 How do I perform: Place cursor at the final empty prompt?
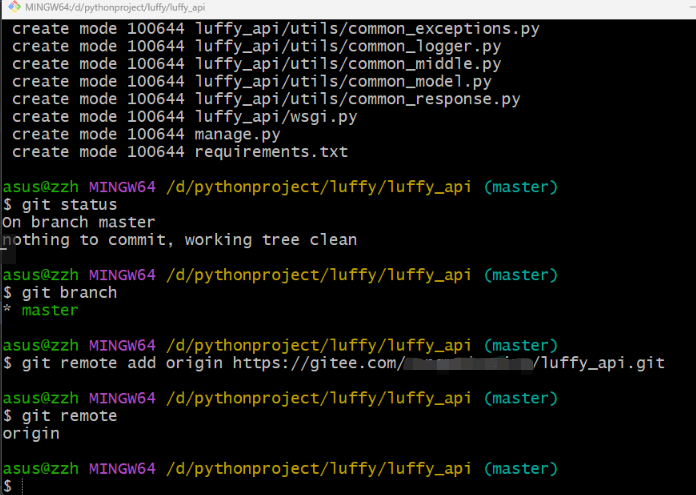(21, 486)
